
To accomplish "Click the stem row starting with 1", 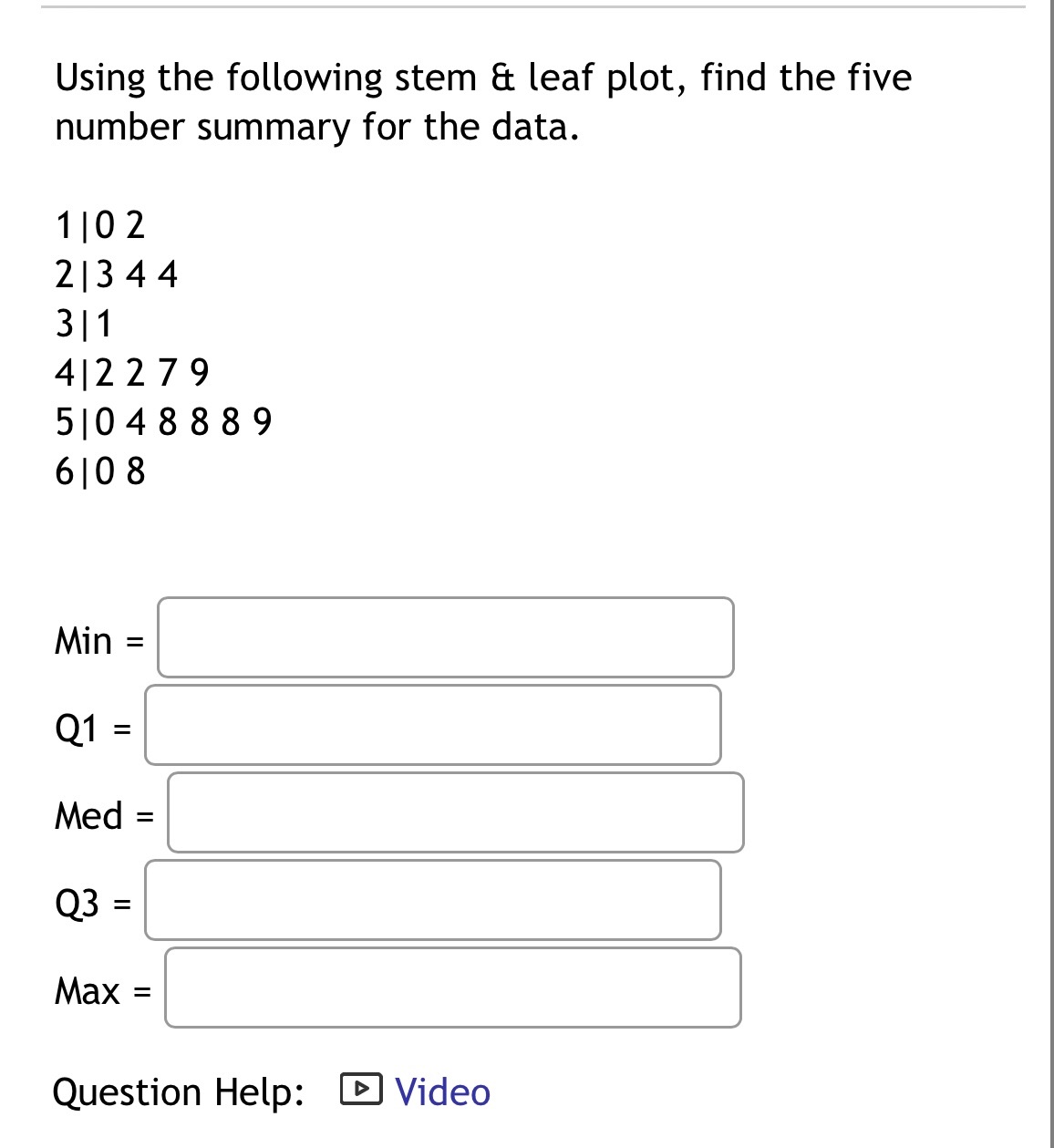I will pyautogui.click(x=98, y=224).
